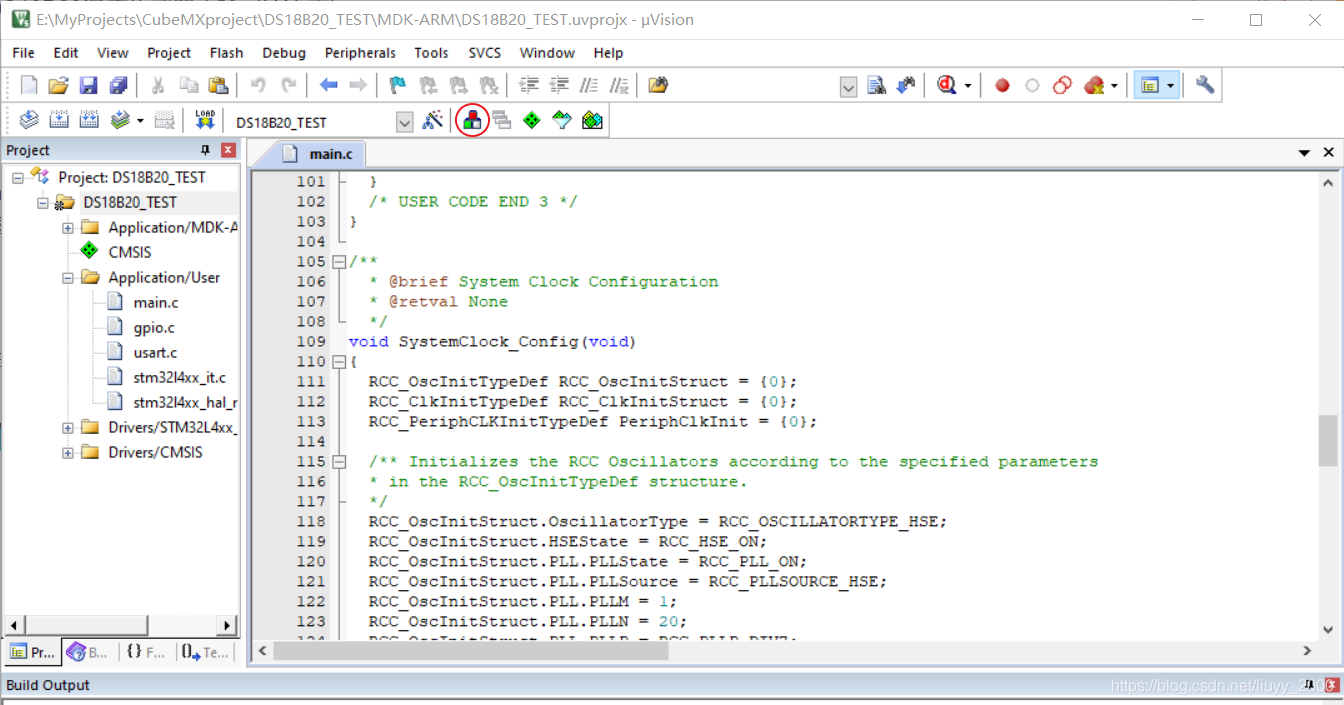Viewport: 1344px width, 705px height.
Task: Toggle the Project window toolbar button
Action: [1150, 85]
